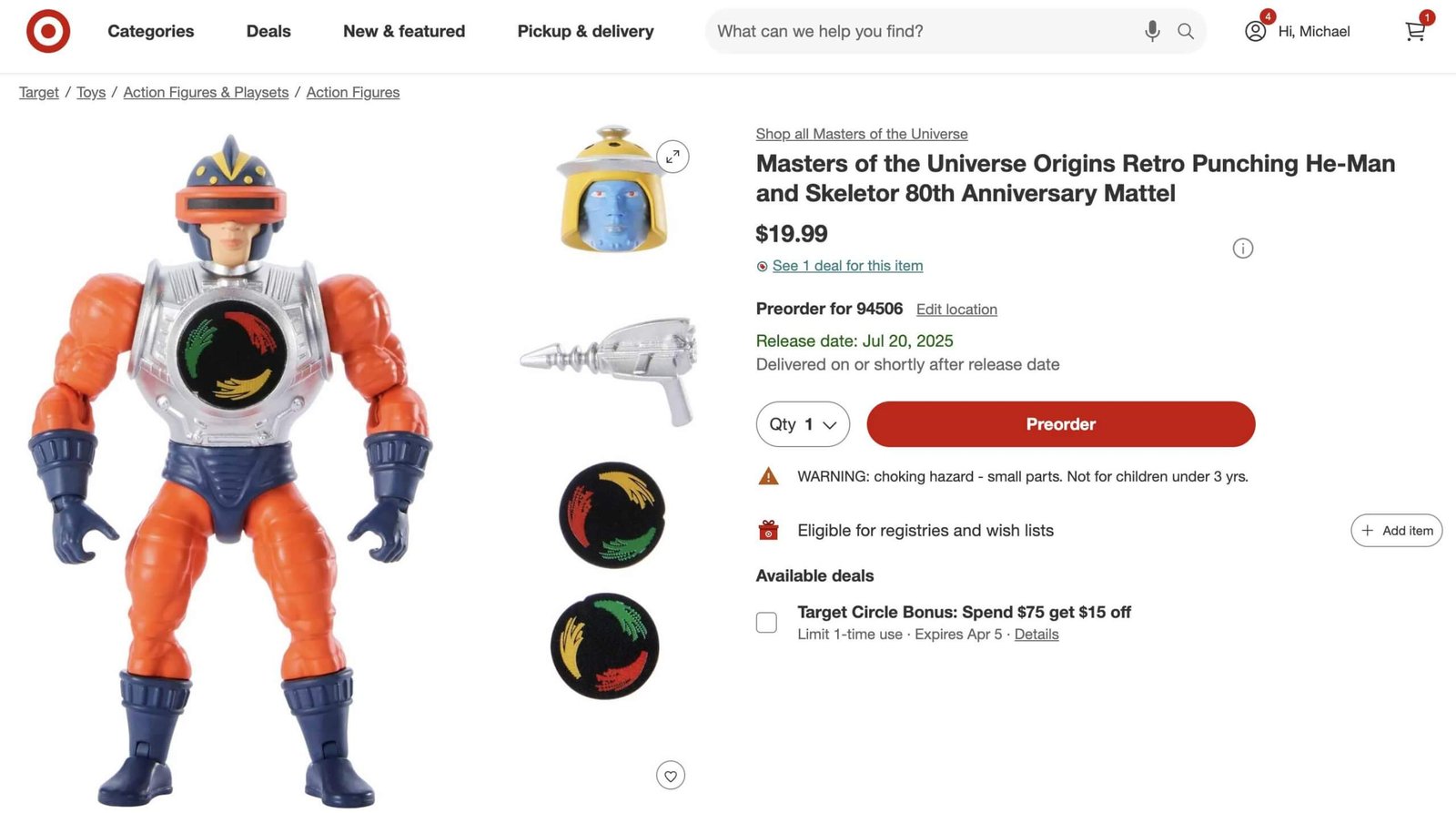Select Pickup & delivery menu

pyautogui.click(x=585, y=31)
